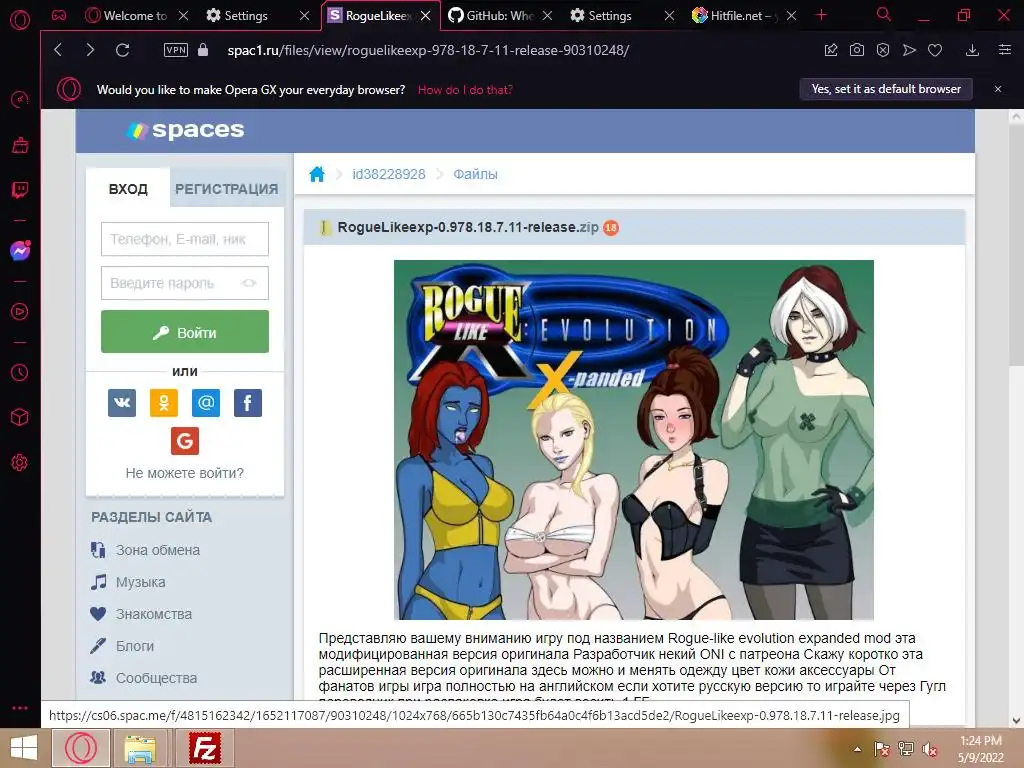Open History clock icon in sidebar

pyautogui.click(x=20, y=372)
